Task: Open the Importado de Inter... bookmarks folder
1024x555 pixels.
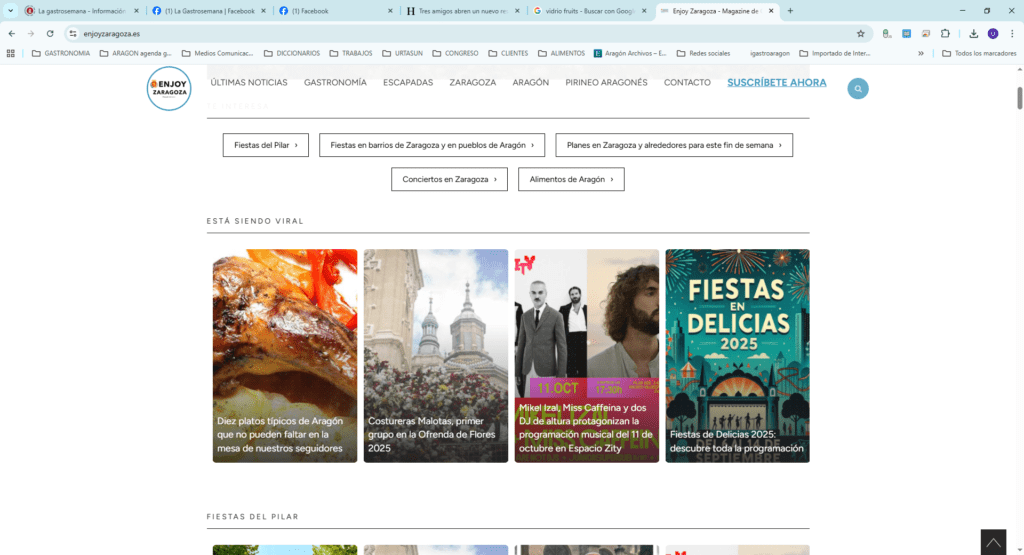Action: point(835,53)
